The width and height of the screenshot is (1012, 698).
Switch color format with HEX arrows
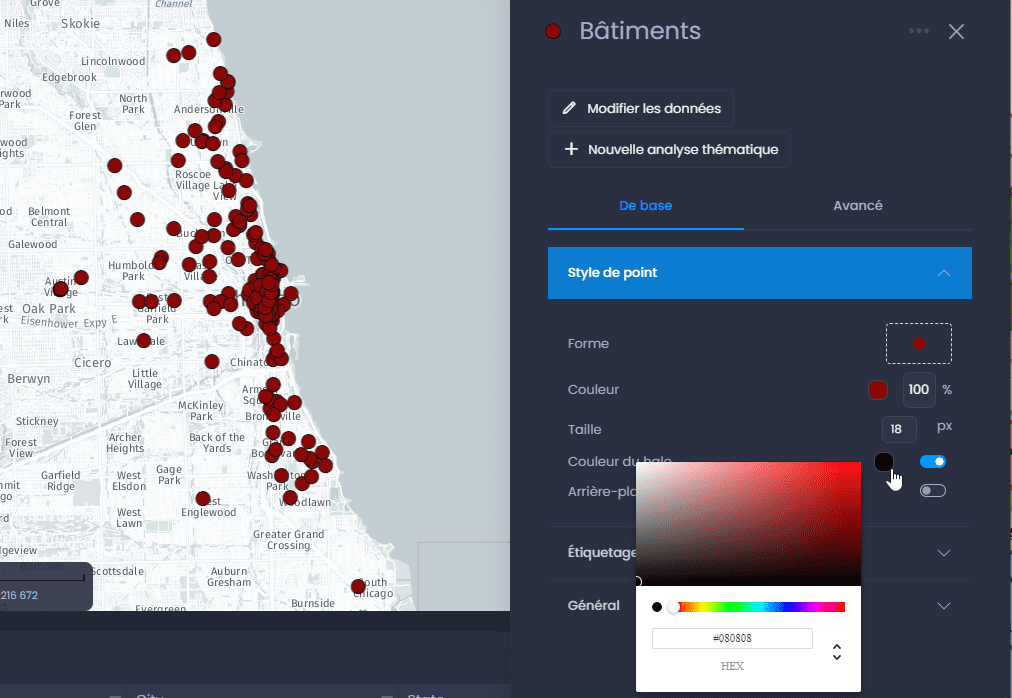tap(836, 652)
